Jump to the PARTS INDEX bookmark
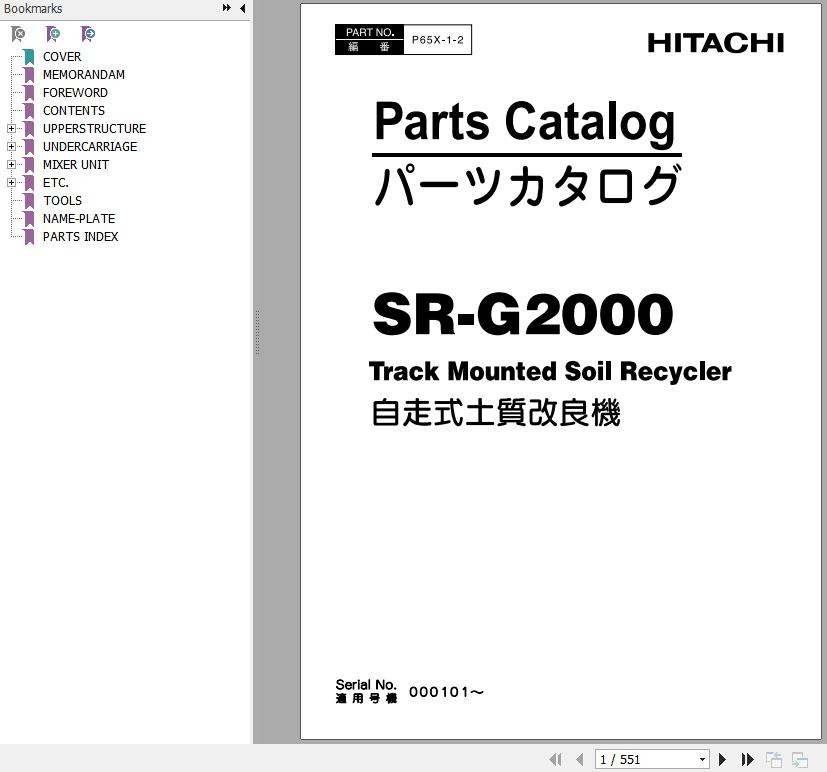This screenshot has width=827, height=772. click(81, 237)
